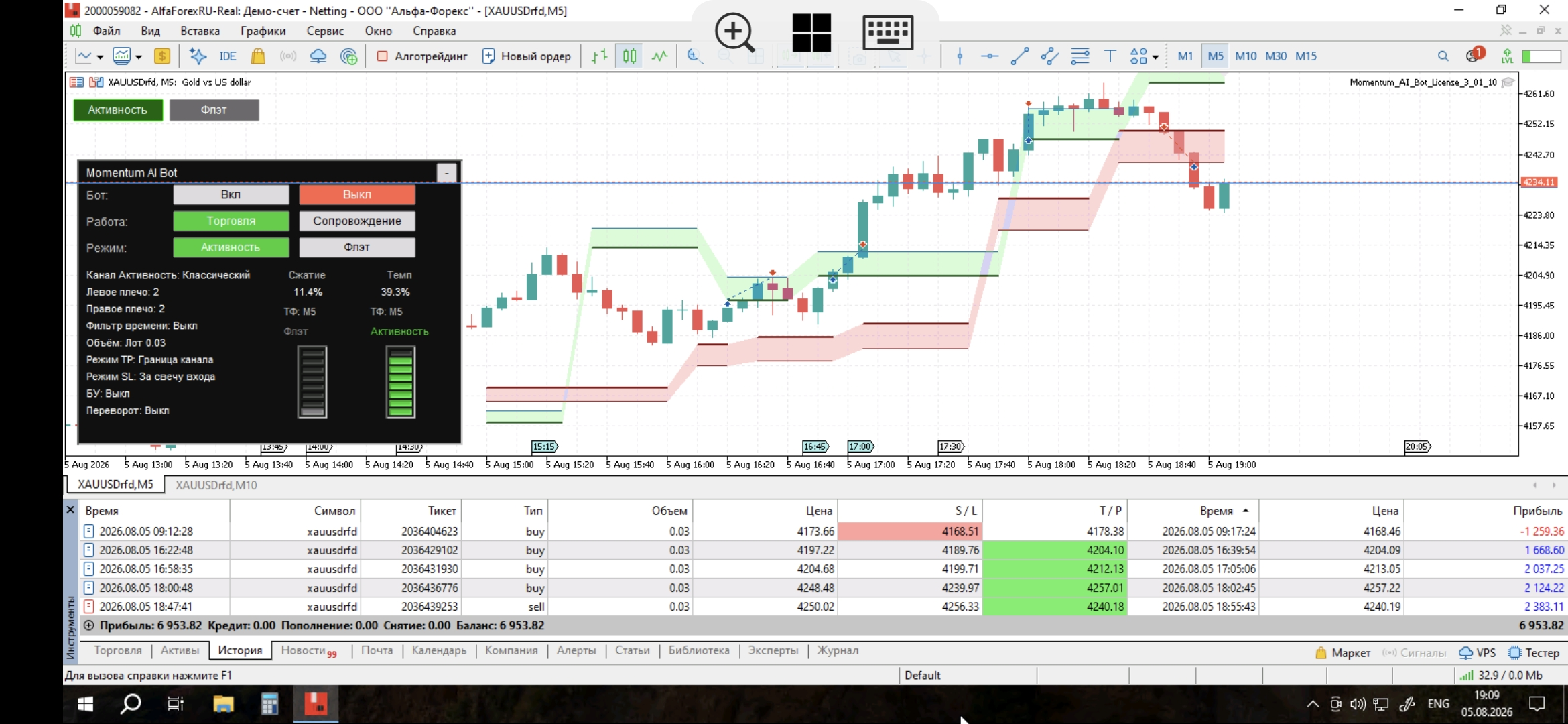
Task: Open the objects shapes dropdown arrow
Action: click(x=1155, y=57)
